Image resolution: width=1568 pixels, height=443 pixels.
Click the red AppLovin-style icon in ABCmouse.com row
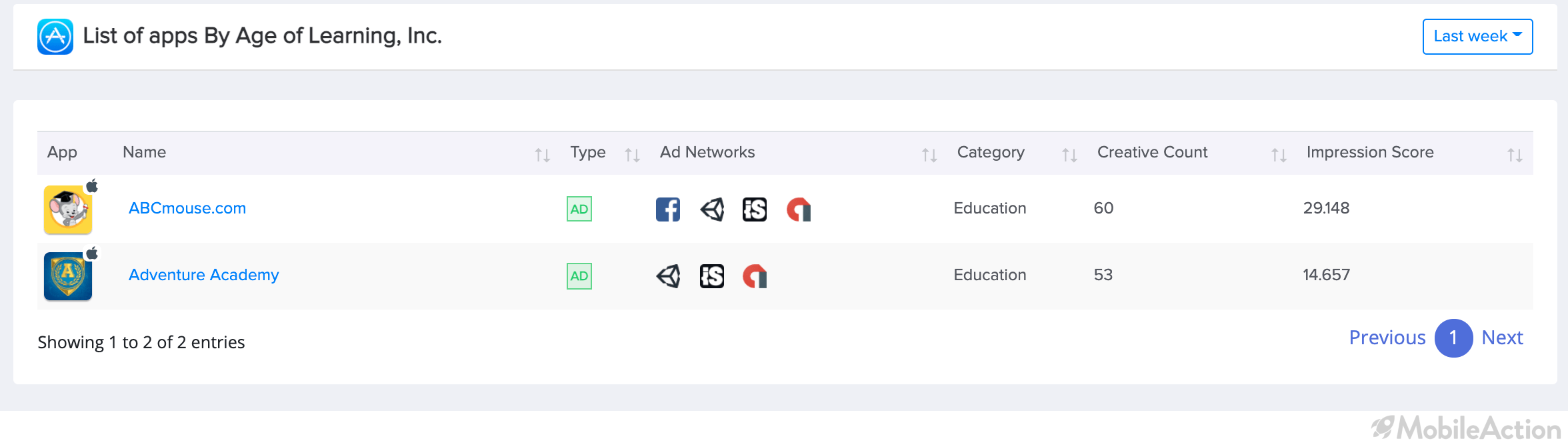point(799,209)
